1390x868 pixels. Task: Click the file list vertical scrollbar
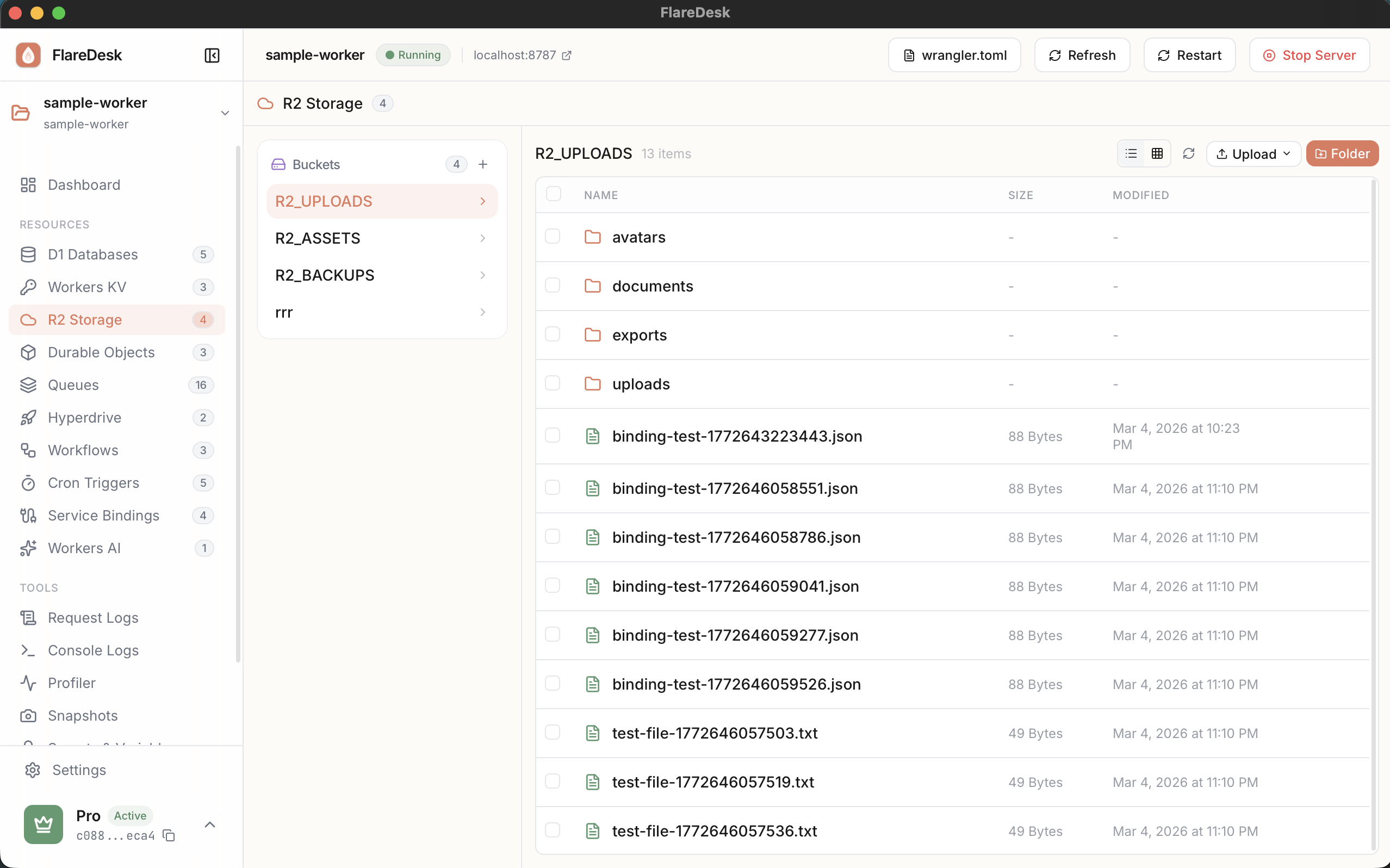pos(1373,516)
